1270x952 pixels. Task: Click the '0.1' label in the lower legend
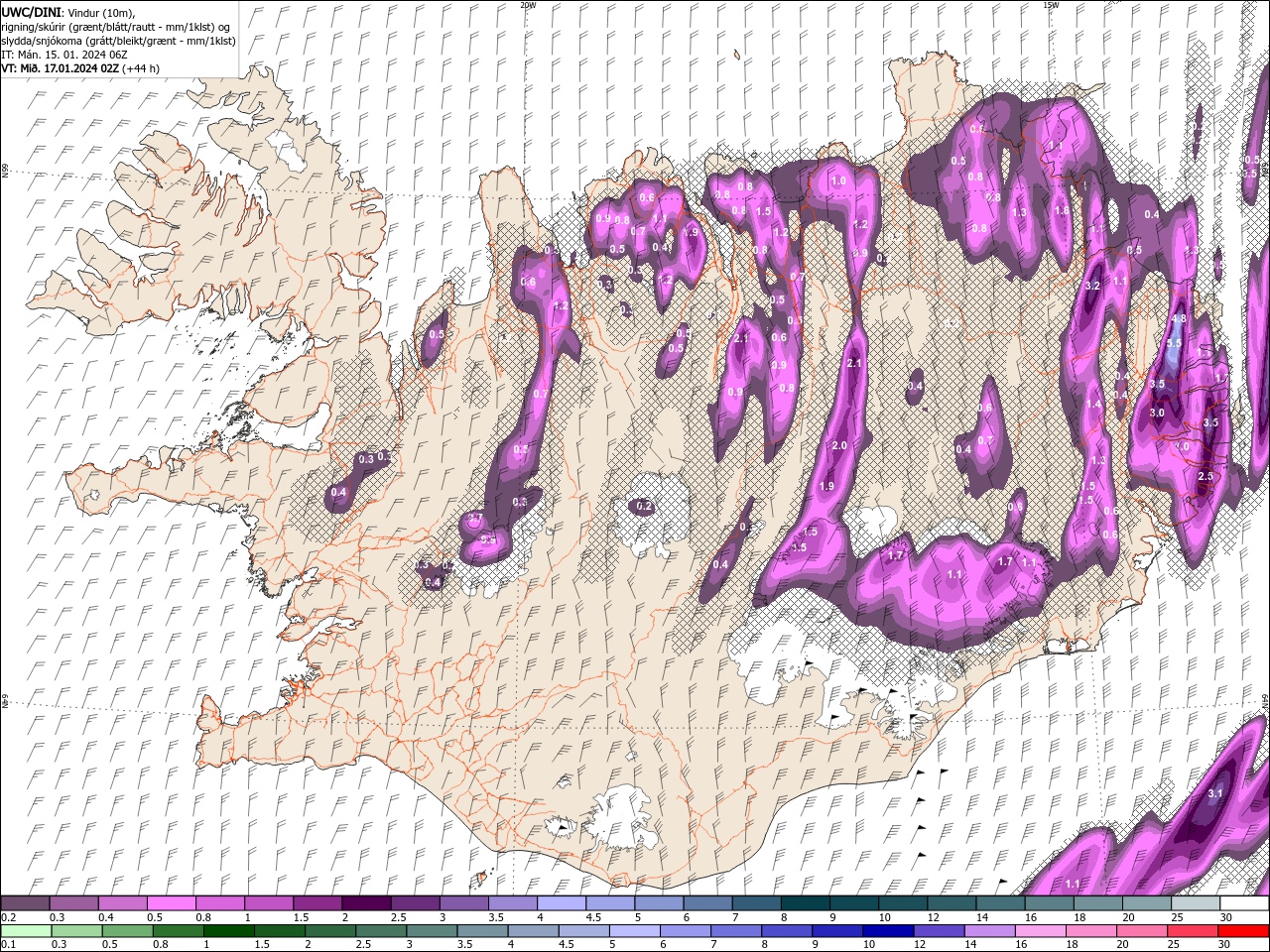click(7, 945)
